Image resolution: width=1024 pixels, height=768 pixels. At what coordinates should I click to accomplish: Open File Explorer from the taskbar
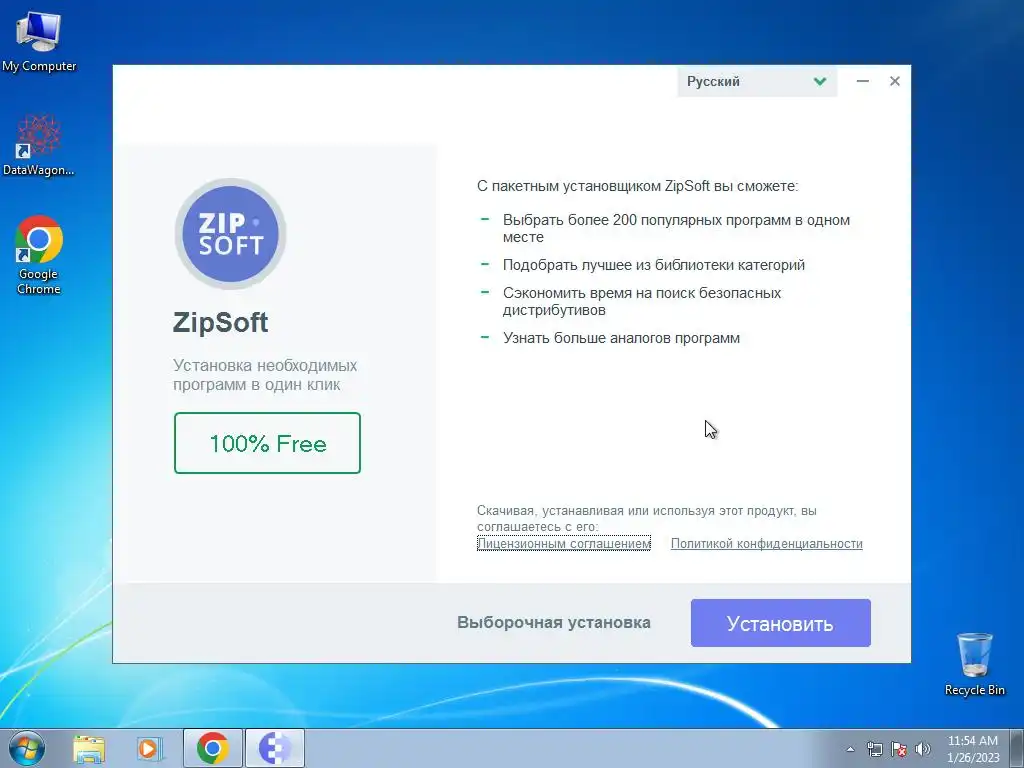click(x=89, y=748)
